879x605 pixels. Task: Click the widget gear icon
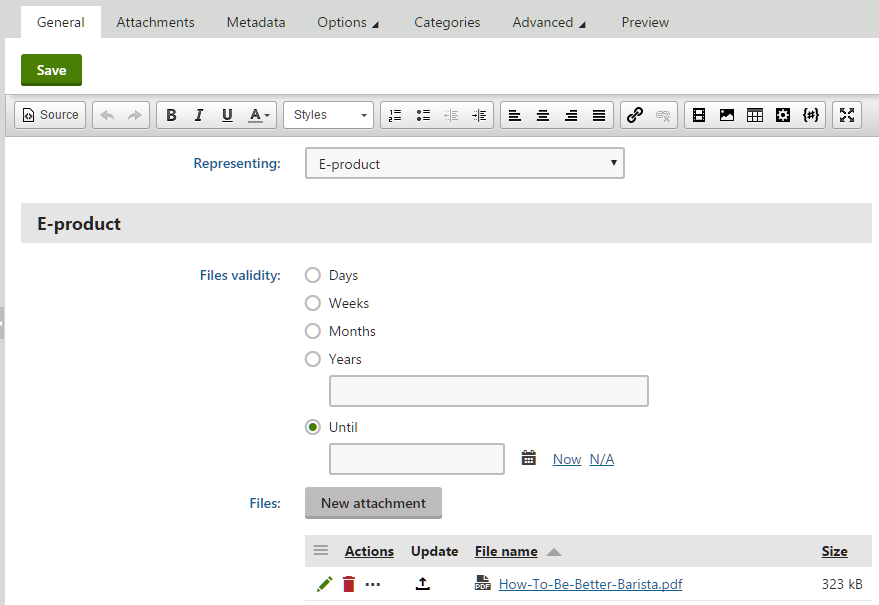click(x=782, y=114)
